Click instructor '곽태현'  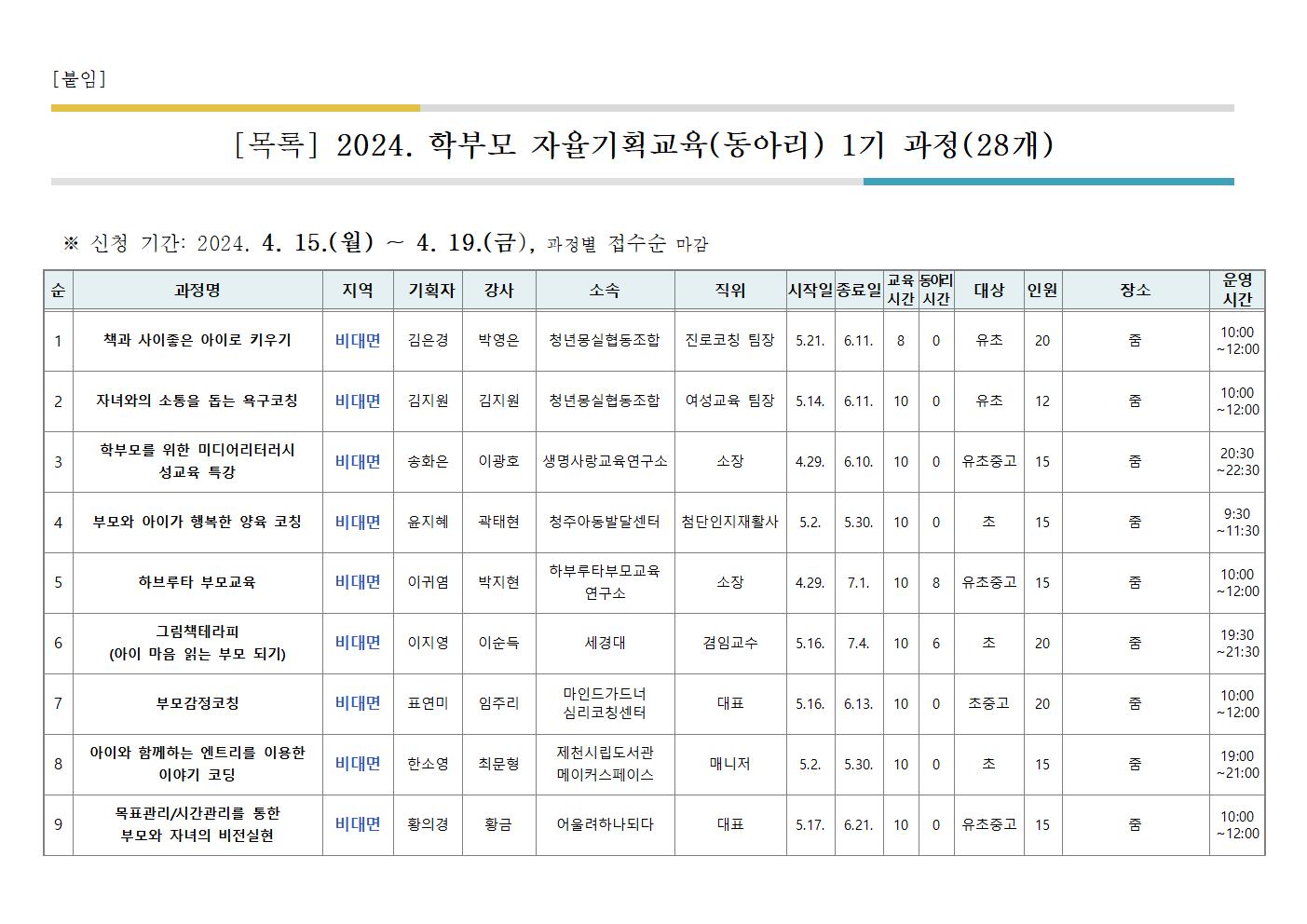[x=499, y=523]
